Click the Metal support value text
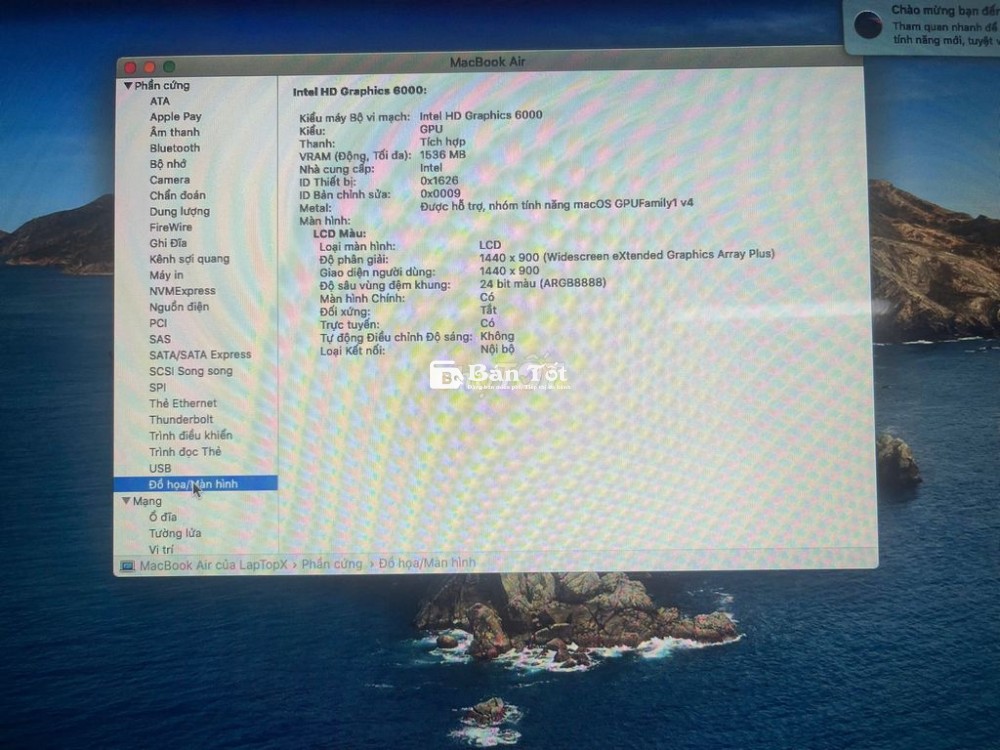1000x750 pixels. click(x=557, y=205)
